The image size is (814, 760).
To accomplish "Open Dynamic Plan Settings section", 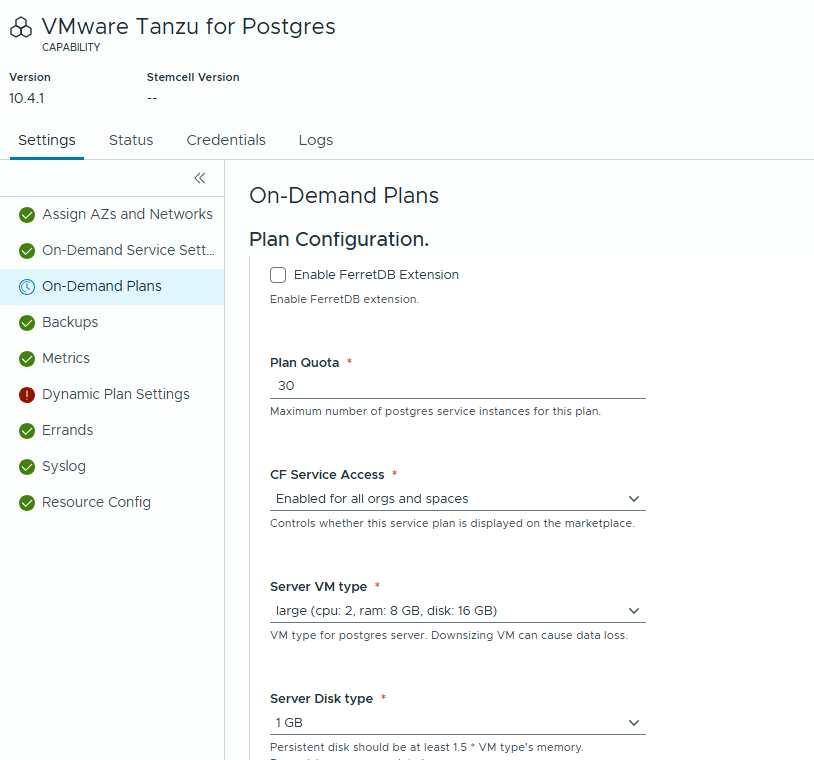I will tap(112, 395).
